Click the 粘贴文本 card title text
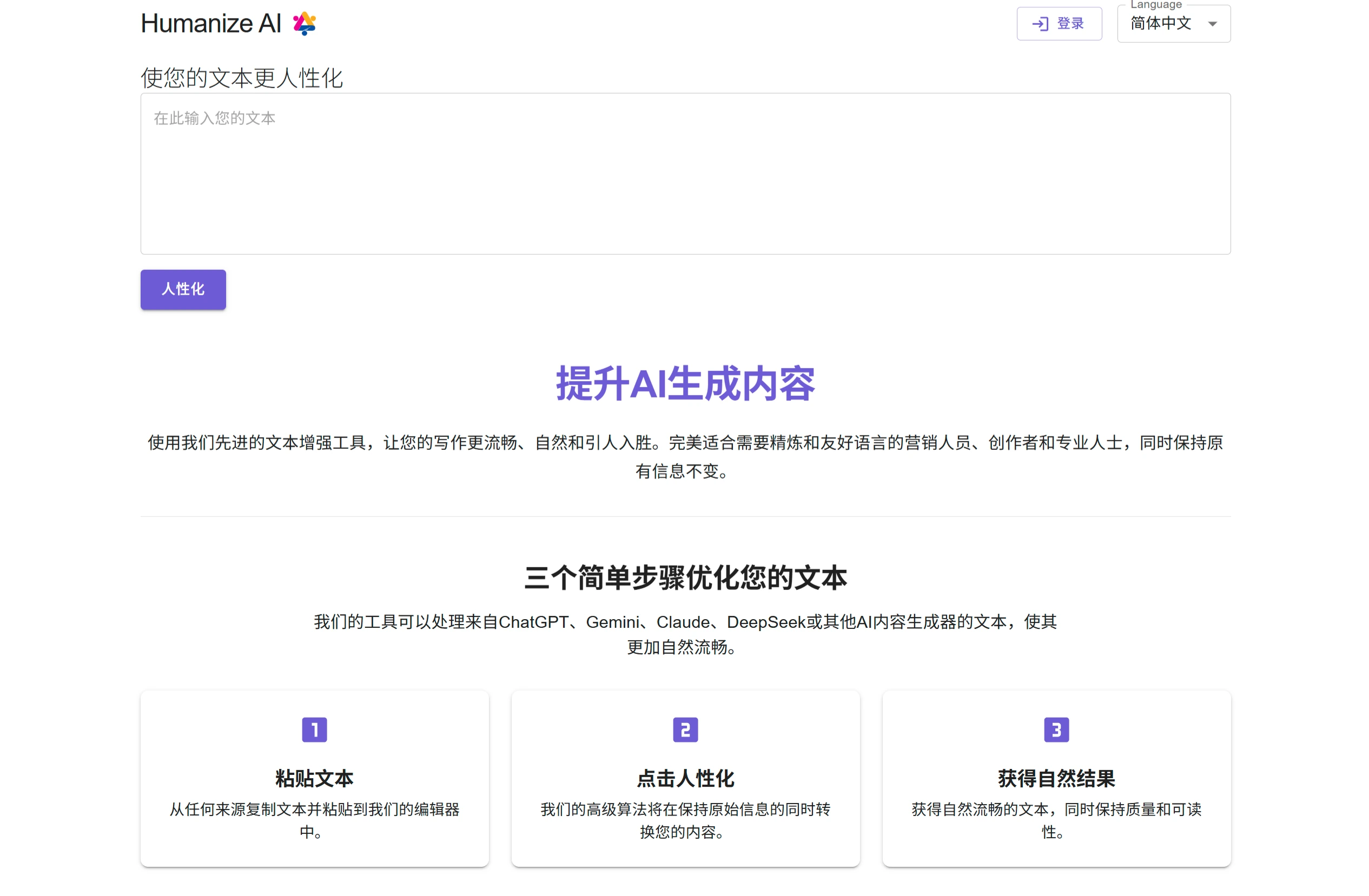The image size is (1369, 896). click(314, 779)
